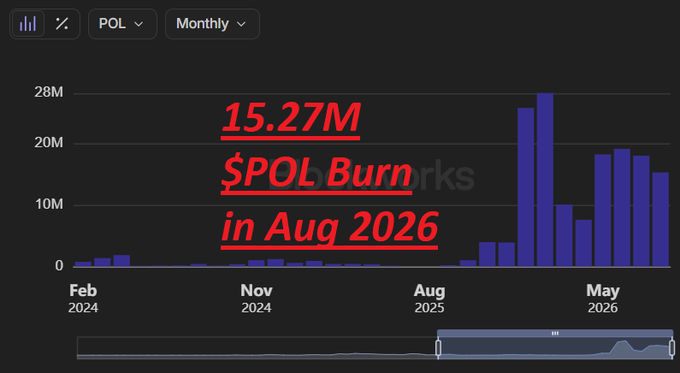Viewport: 680px width, 373px height.
Task: Open the POL denomination dropdown
Action: 122,24
